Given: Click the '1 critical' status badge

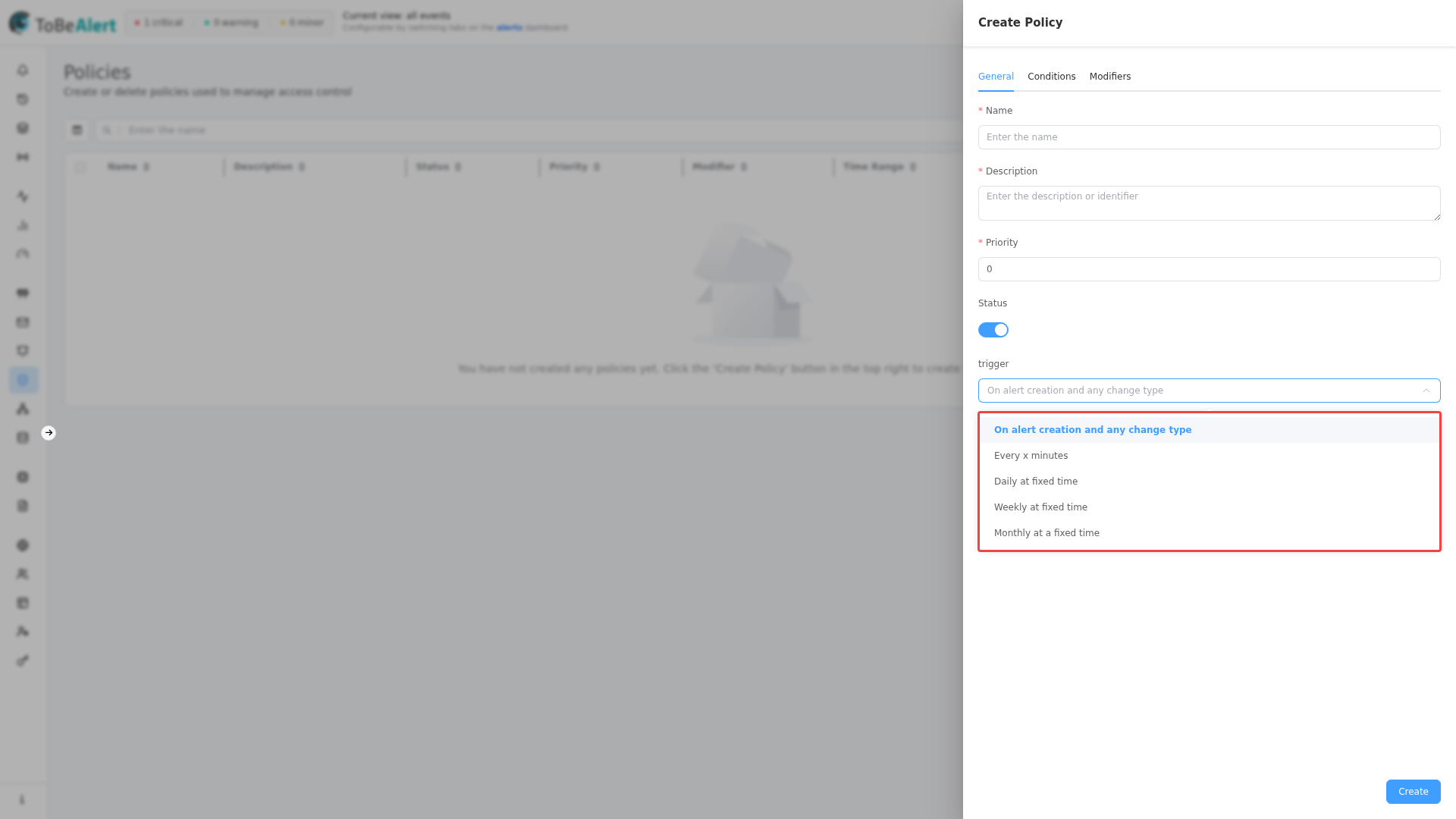Looking at the screenshot, I should 158,23.
